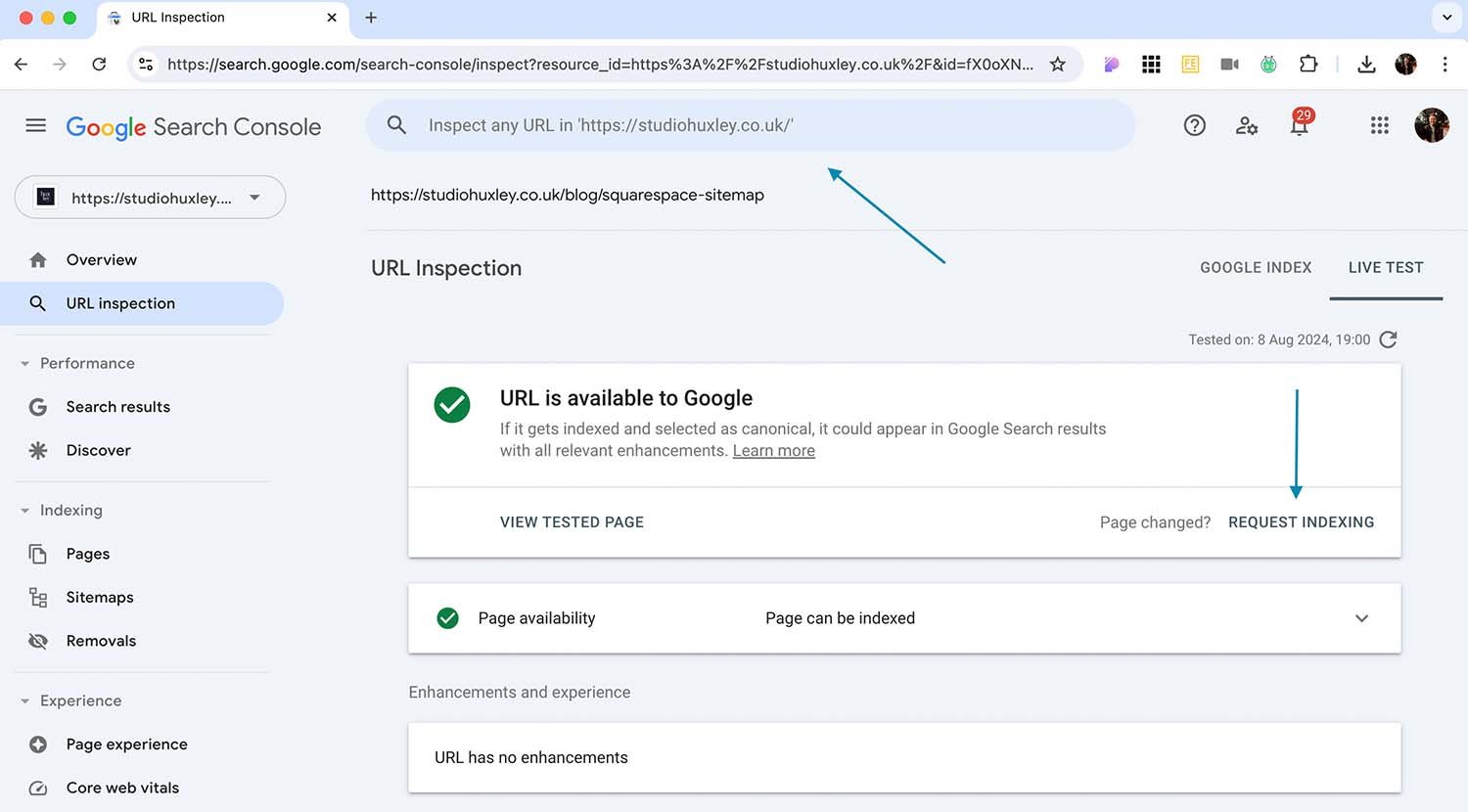The height and width of the screenshot is (812, 1468).
Task: Click the URL has no enhancements card
Action: 904,757
